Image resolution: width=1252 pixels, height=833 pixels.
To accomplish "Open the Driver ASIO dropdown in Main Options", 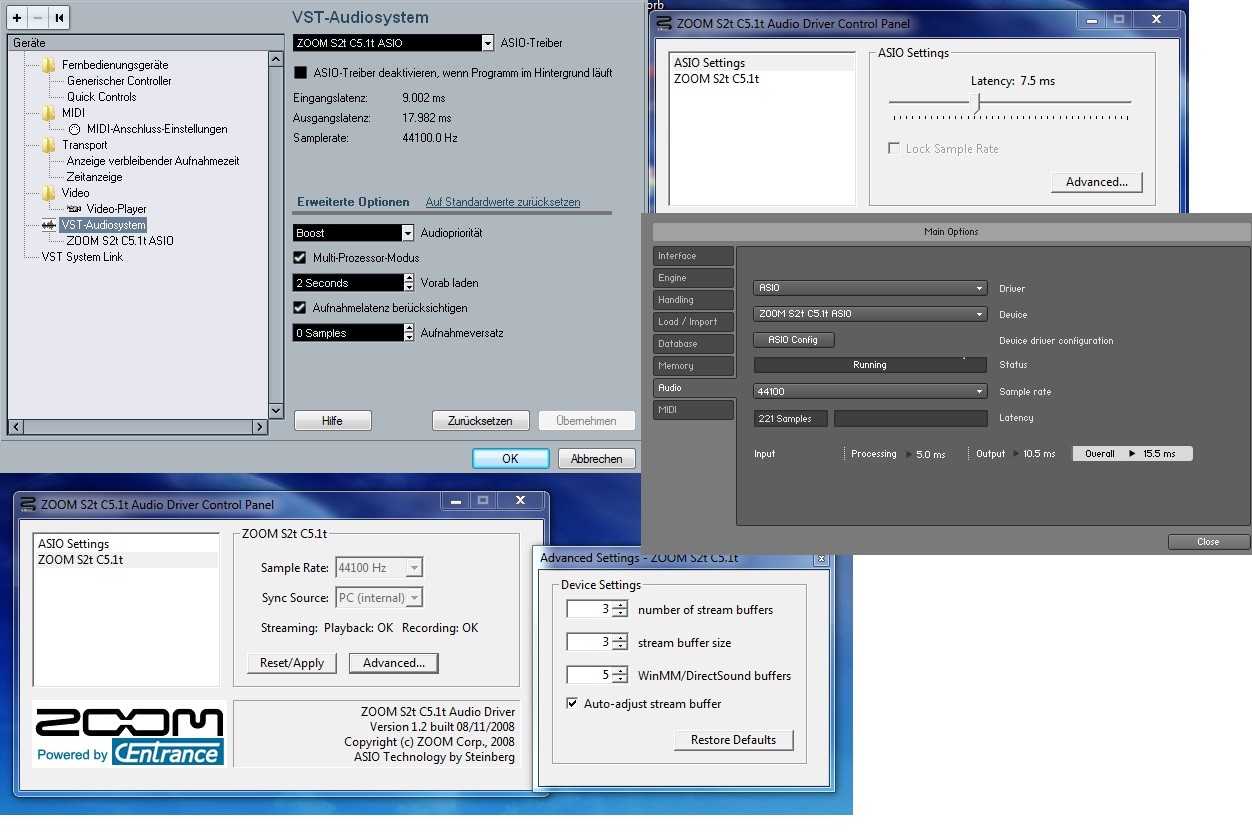I will 870,288.
